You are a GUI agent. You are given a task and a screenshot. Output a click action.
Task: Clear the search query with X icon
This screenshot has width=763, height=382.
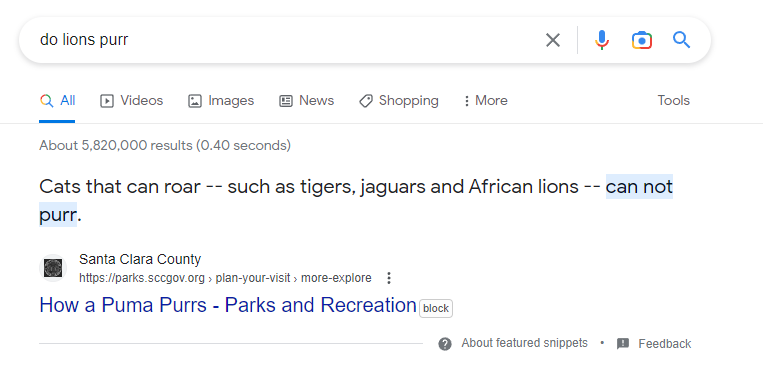click(x=553, y=40)
